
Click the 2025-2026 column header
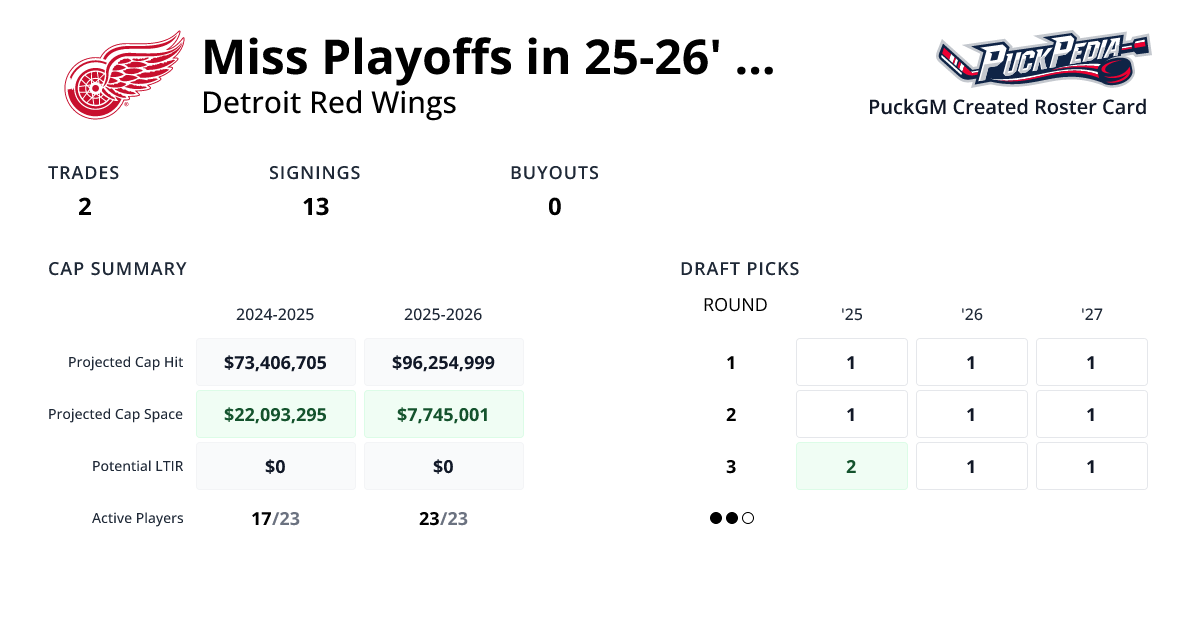(x=443, y=314)
